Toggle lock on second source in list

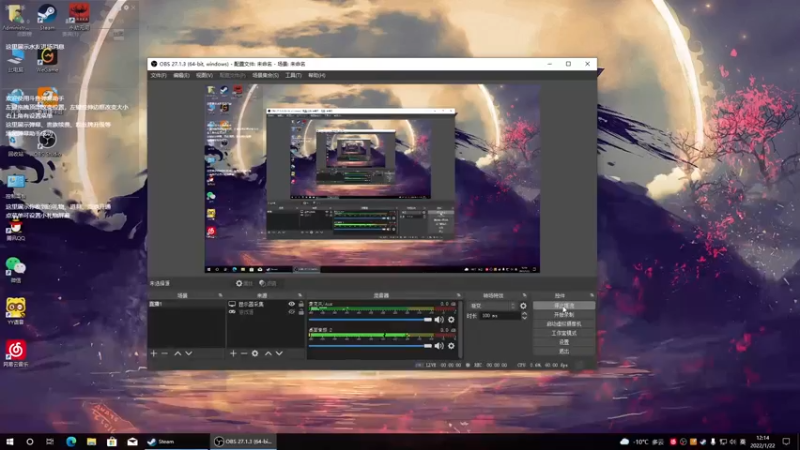[x=301, y=312]
